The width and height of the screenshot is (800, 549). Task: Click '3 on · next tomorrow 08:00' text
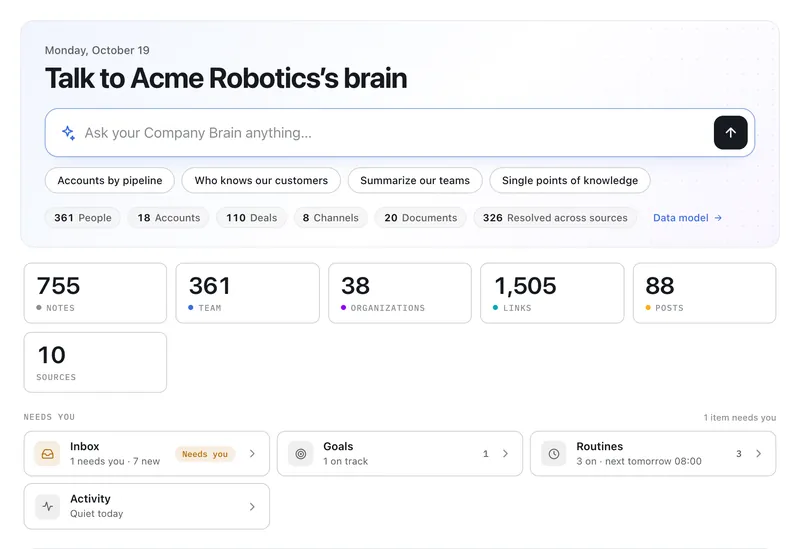639,461
